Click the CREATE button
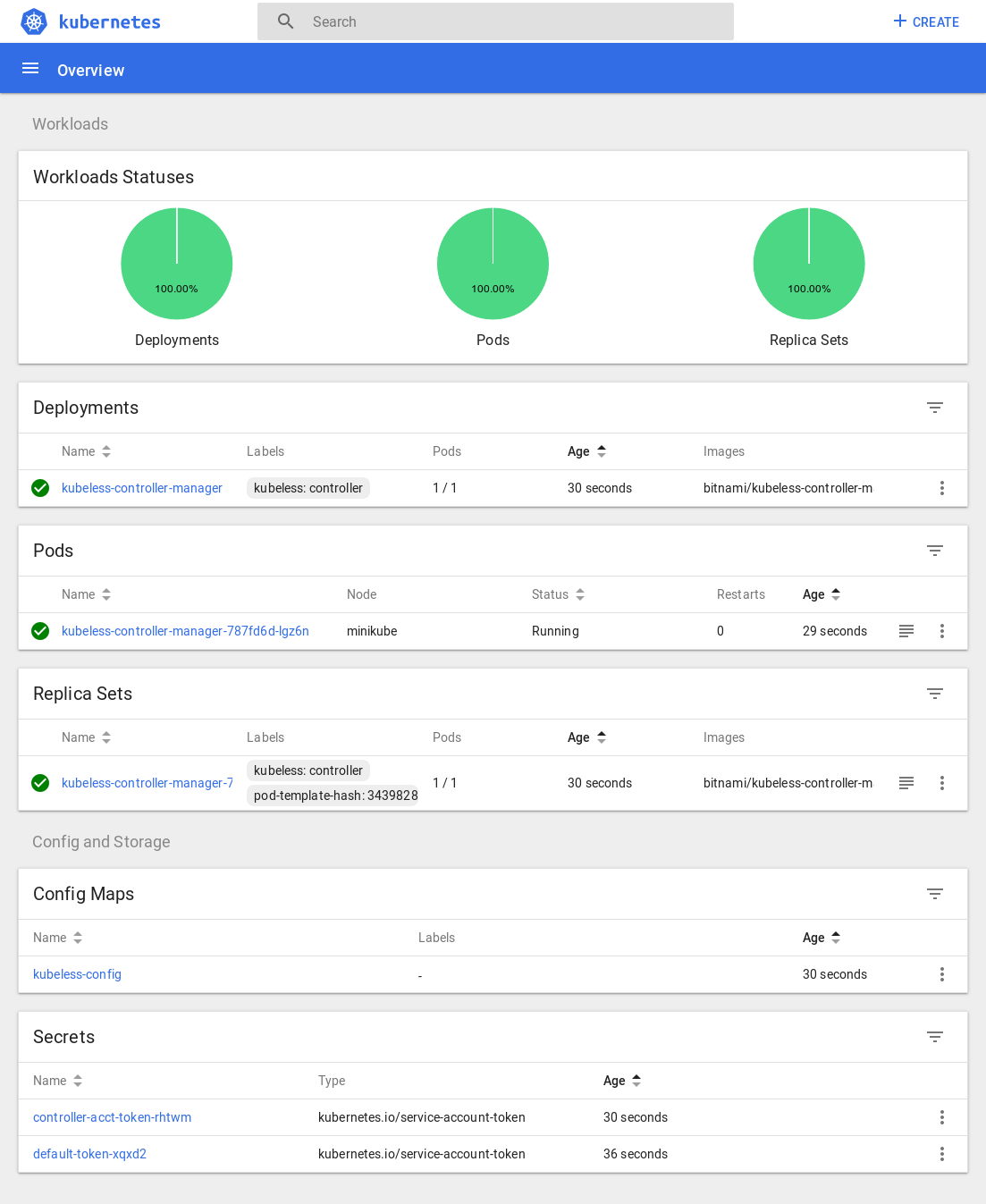The height and width of the screenshot is (1204, 986). coord(926,21)
